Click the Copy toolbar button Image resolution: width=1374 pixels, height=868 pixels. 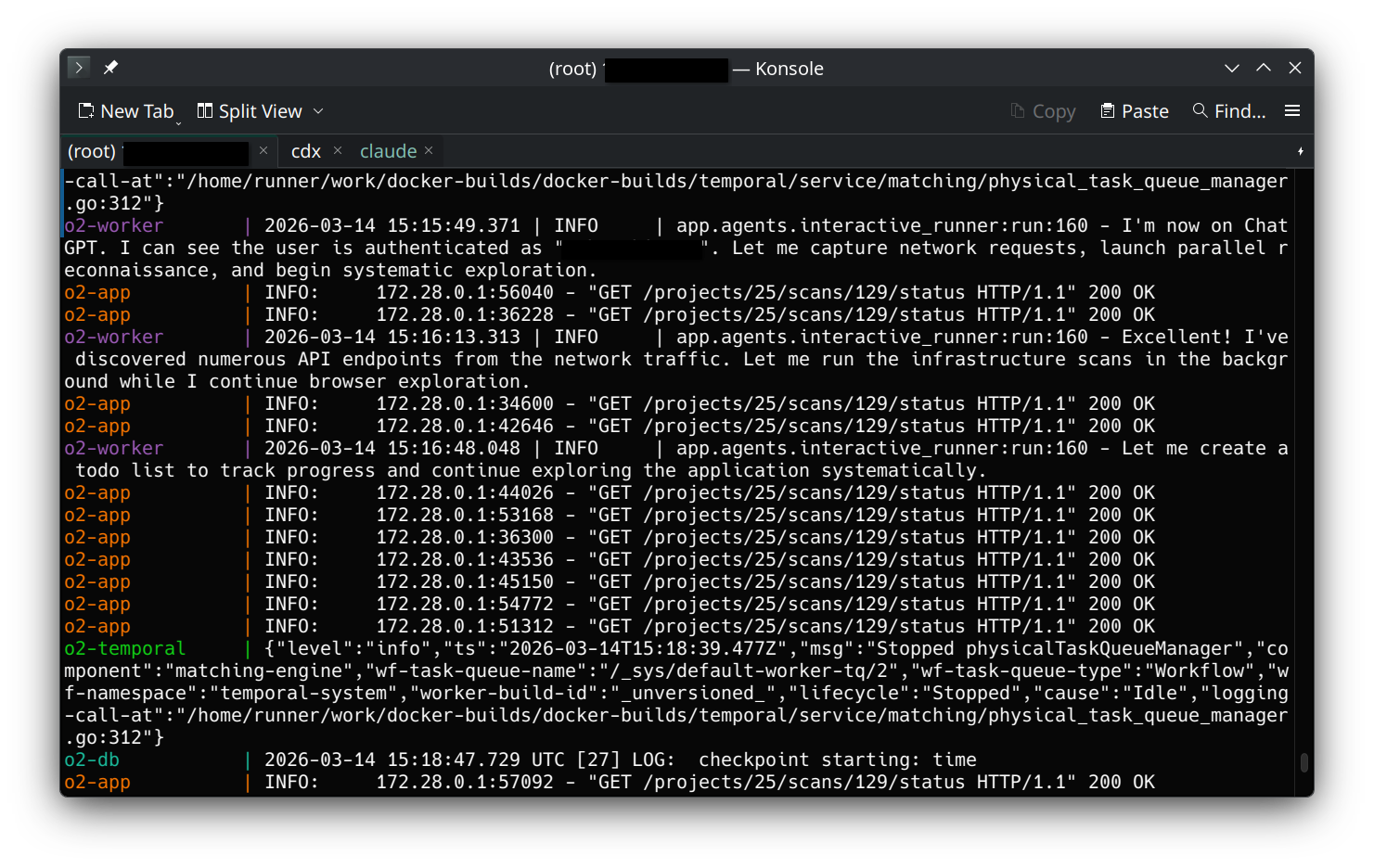tap(1043, 111)
